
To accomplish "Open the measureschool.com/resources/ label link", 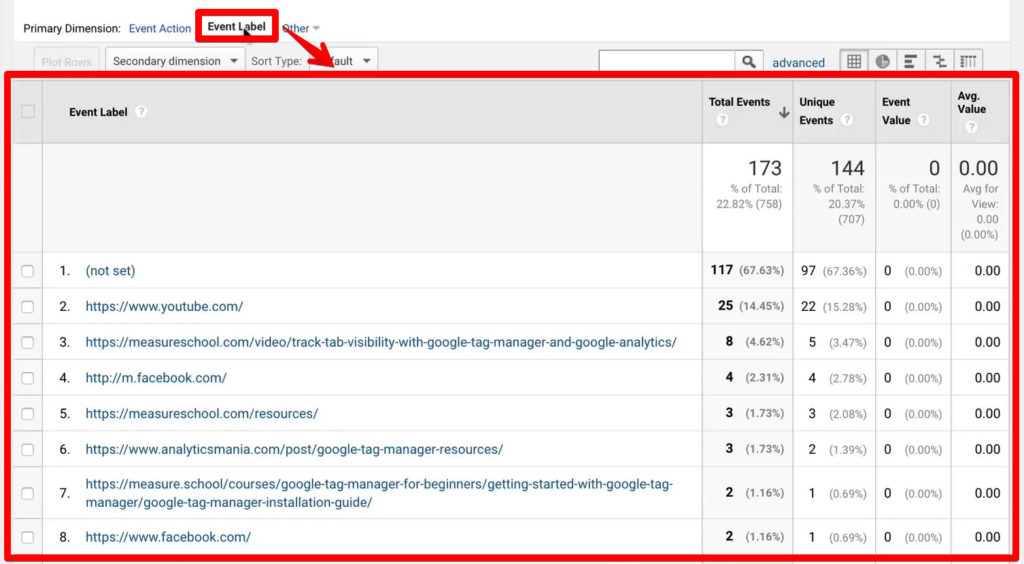I will (202, 414).
